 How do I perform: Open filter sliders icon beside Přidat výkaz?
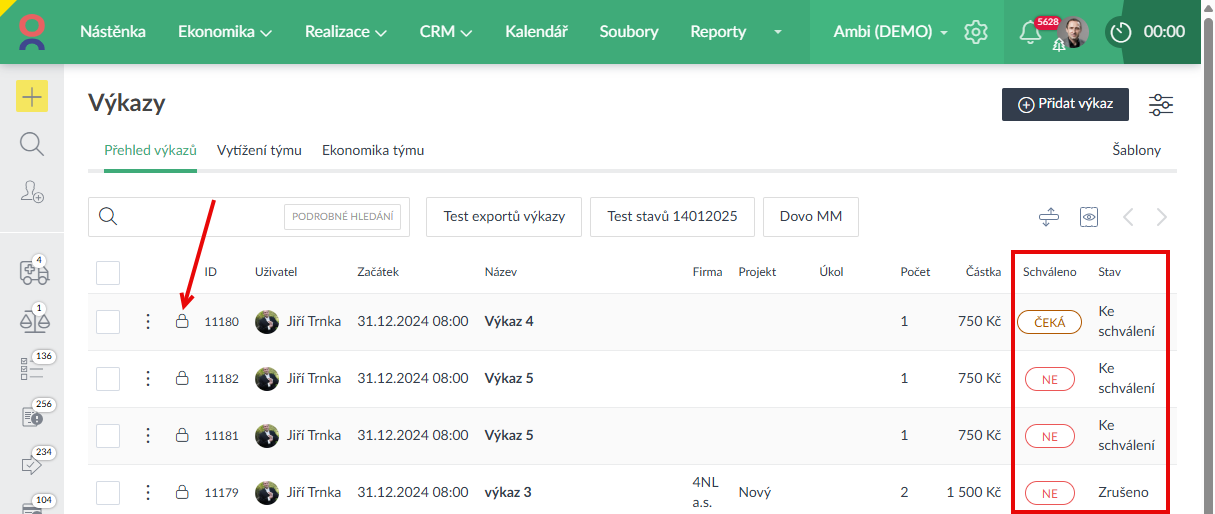tap(1161, 105)
